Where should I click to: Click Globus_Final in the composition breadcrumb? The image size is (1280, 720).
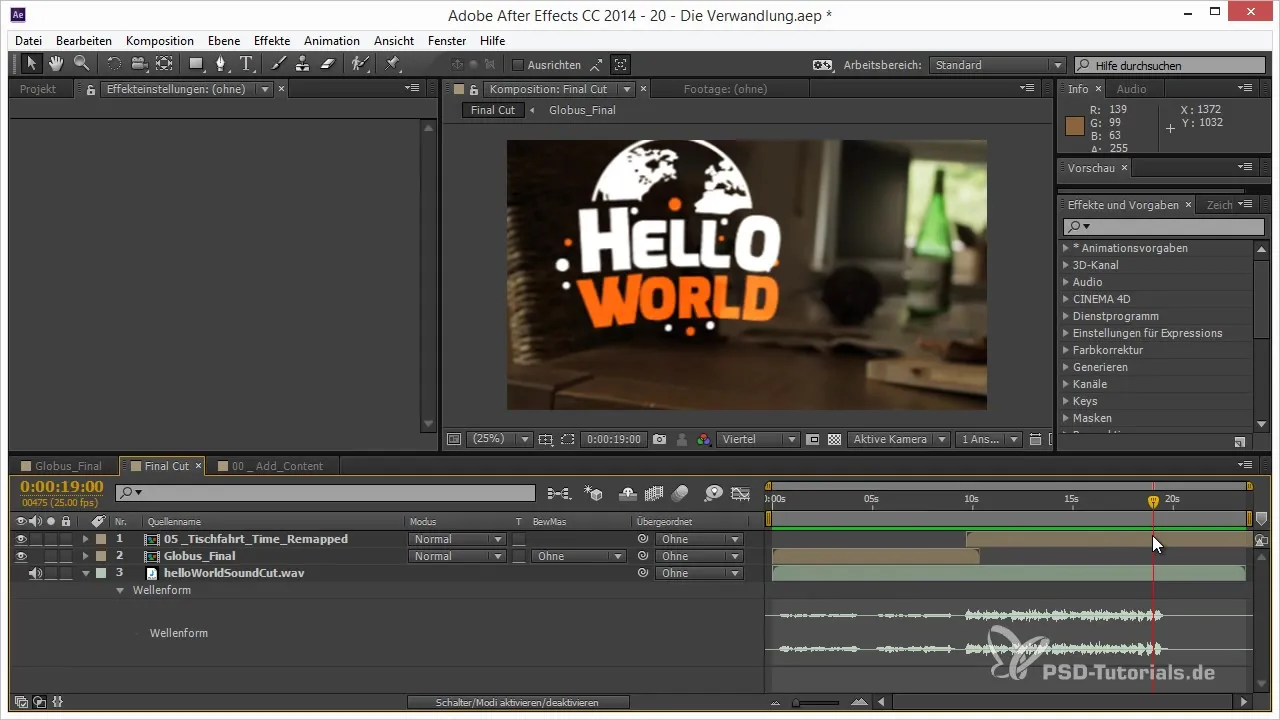point(582,110)
